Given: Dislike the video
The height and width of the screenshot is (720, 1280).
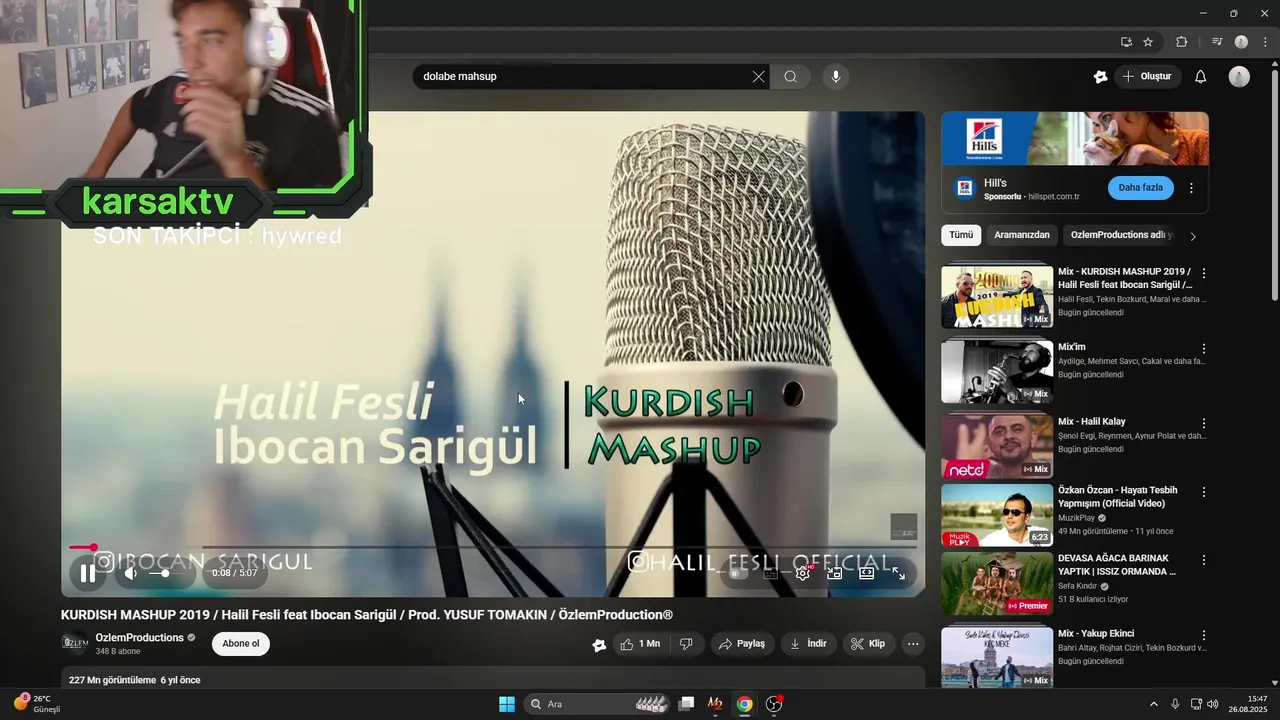Looking at the screenshot, I should click(686, 644).
